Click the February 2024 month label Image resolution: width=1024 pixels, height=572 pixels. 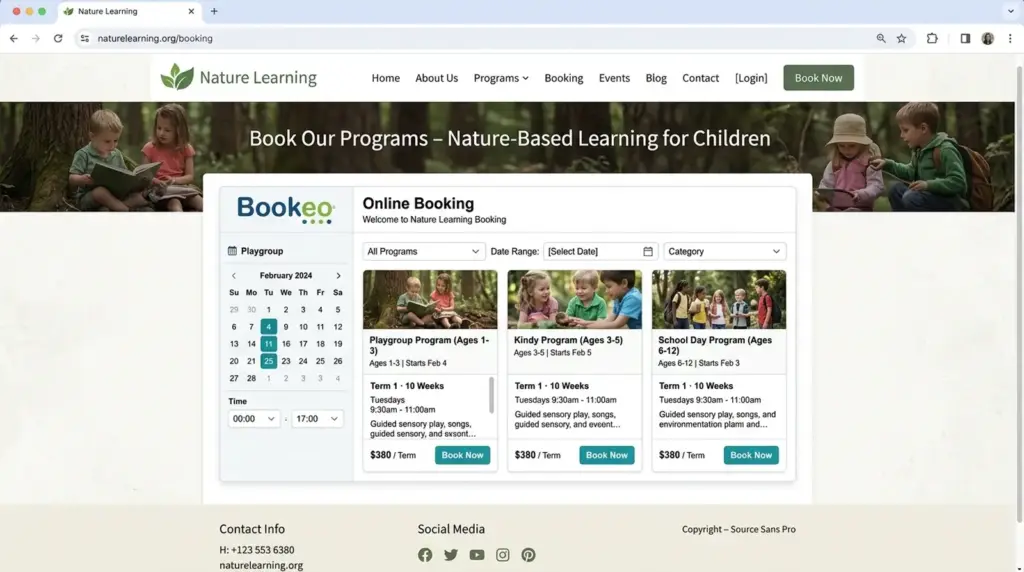tap(285, 276)
